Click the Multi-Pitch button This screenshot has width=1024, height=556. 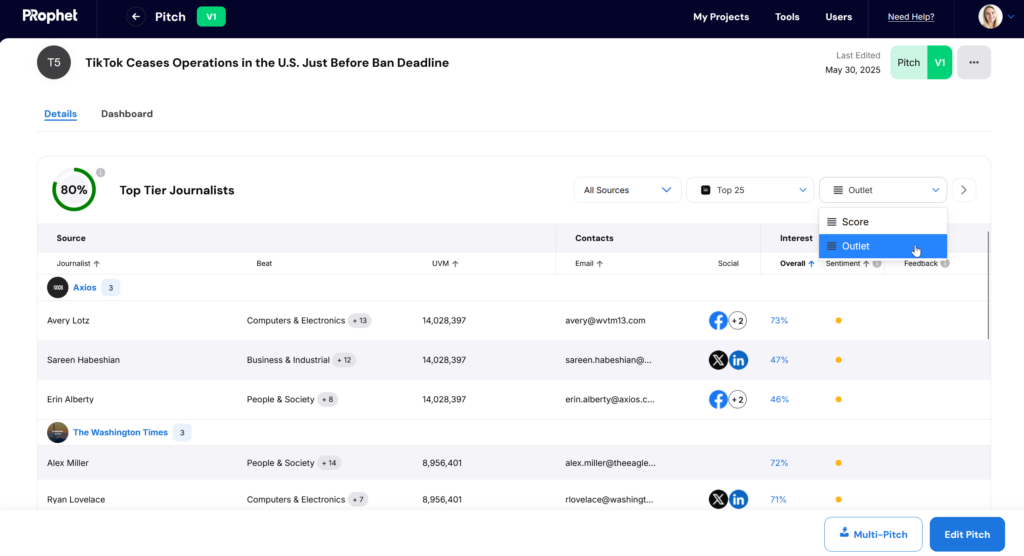tap(873, 534)
